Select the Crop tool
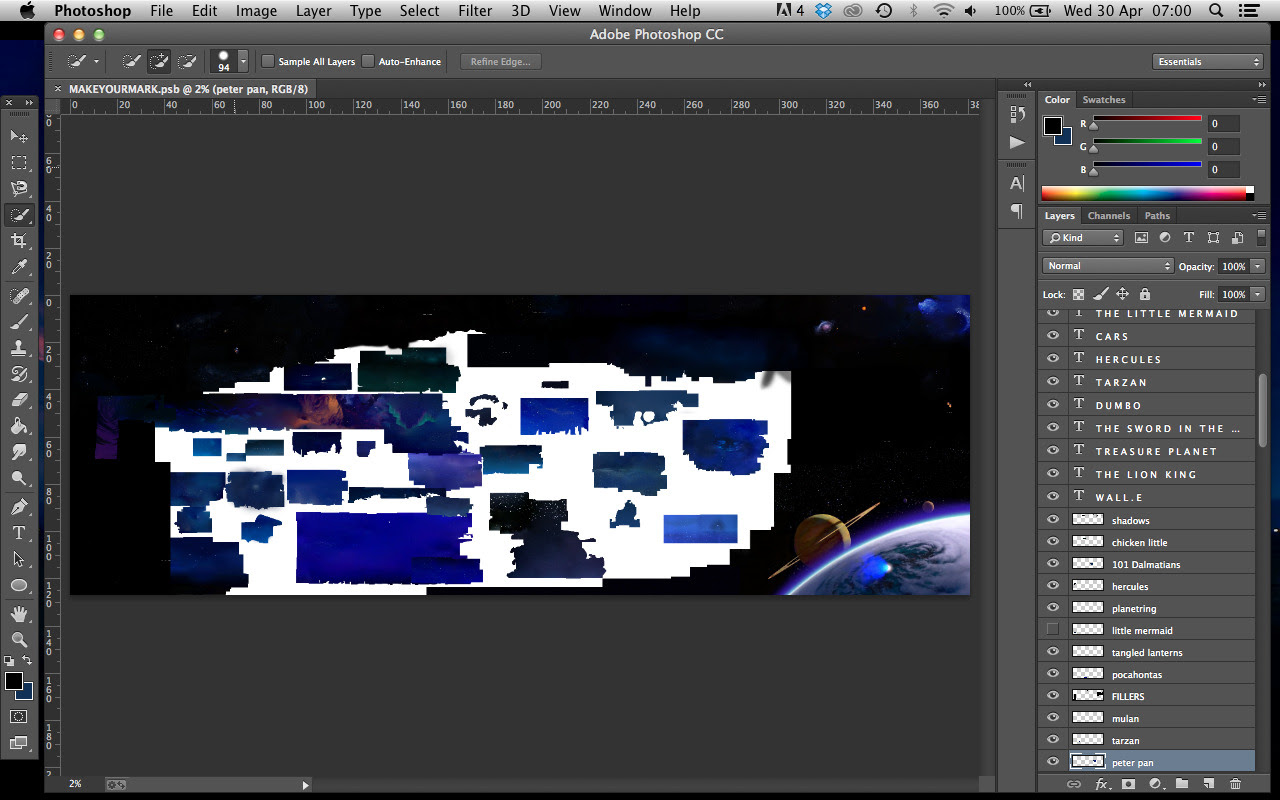The image size is (1280, 800). pyautogui.click(x=19, y=241)
